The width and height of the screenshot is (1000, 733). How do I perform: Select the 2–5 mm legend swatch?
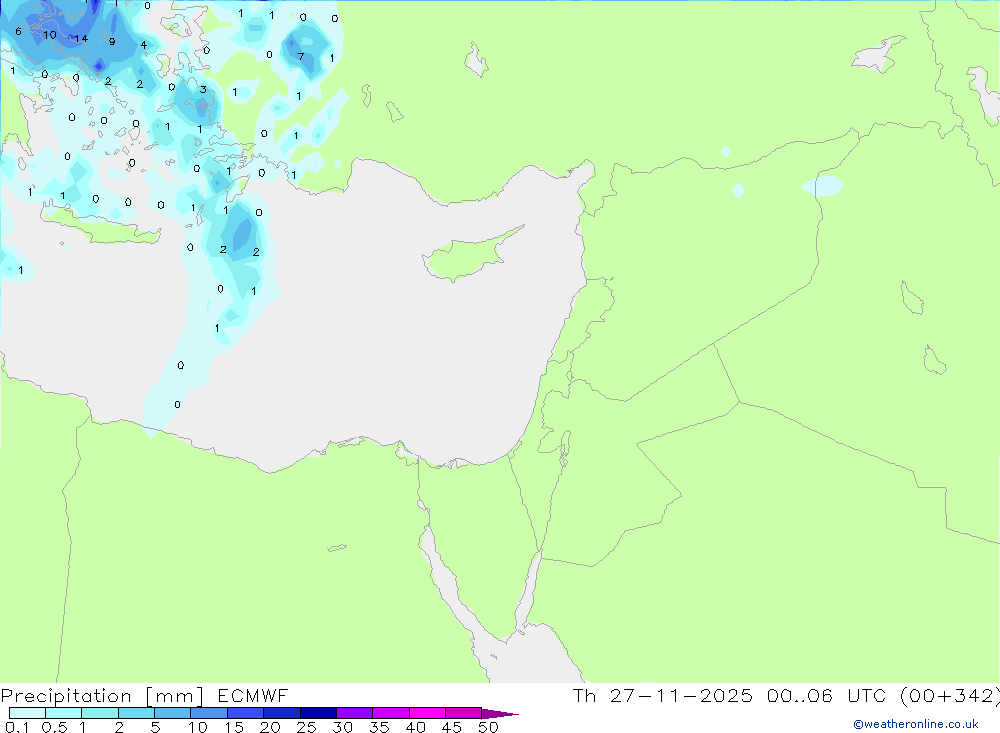tap(136, 713)
